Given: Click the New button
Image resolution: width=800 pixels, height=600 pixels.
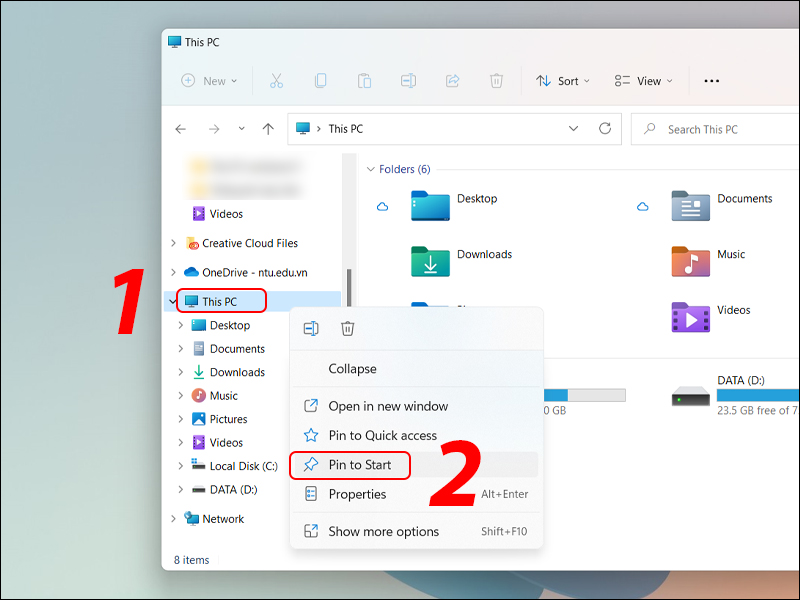Looking at the screenshot, I should coord(209,81).
